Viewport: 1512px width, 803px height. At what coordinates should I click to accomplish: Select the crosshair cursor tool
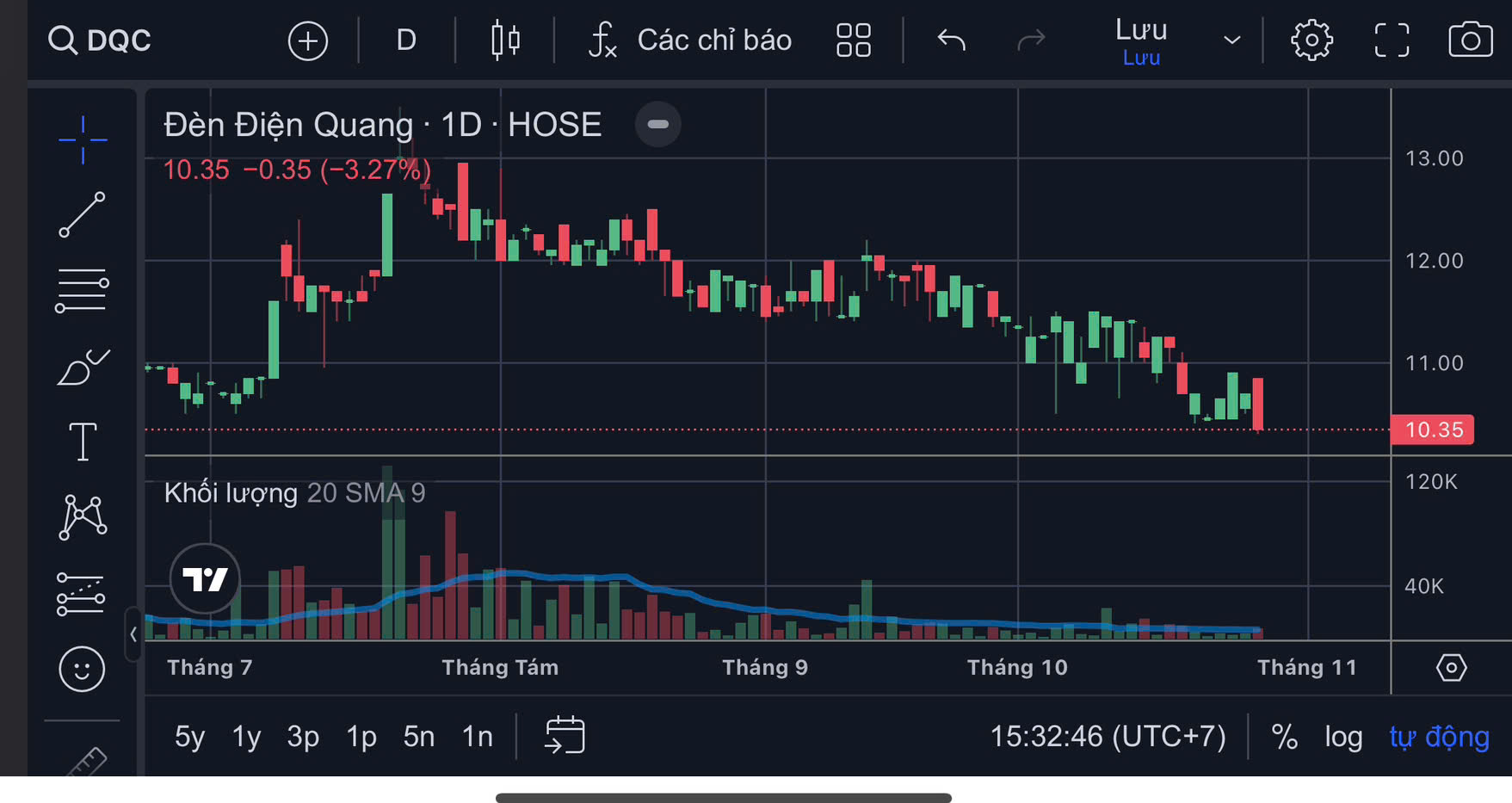pyautogui.click(x=83, y=139)
